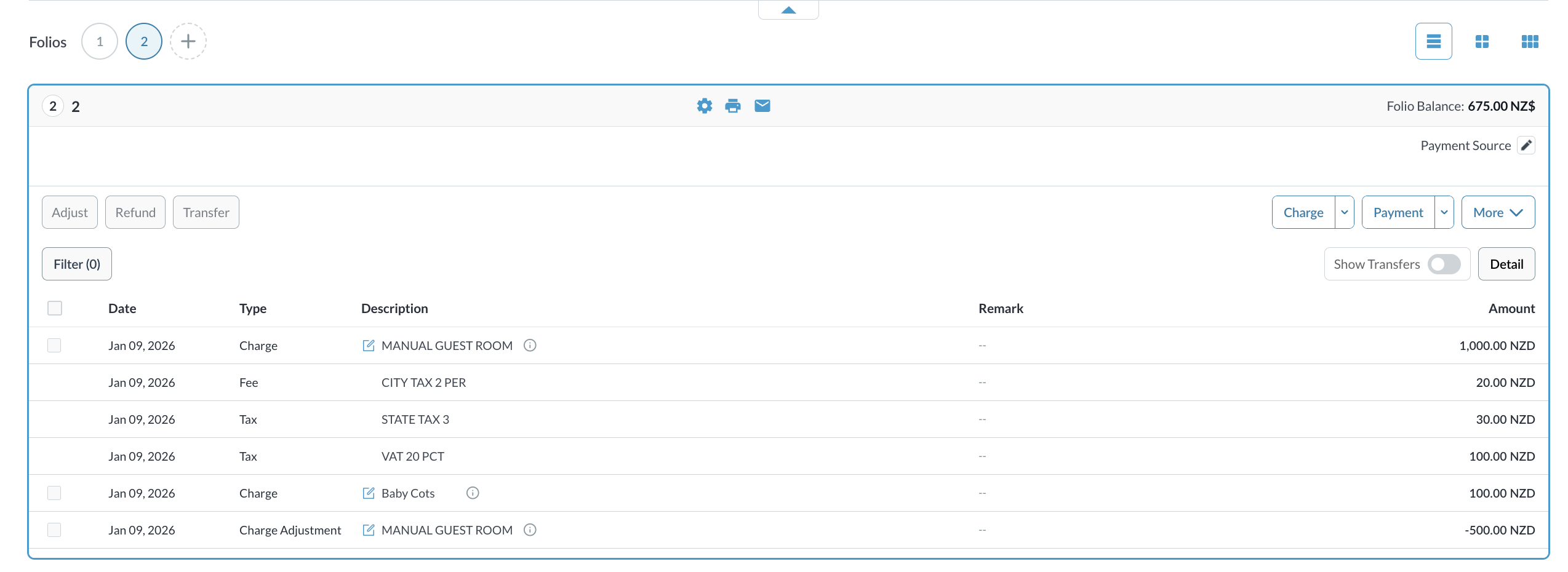This screenshot has width=1568, height=572.
Task: Open folio settings gear icon
Action: [x=704, y=106]
